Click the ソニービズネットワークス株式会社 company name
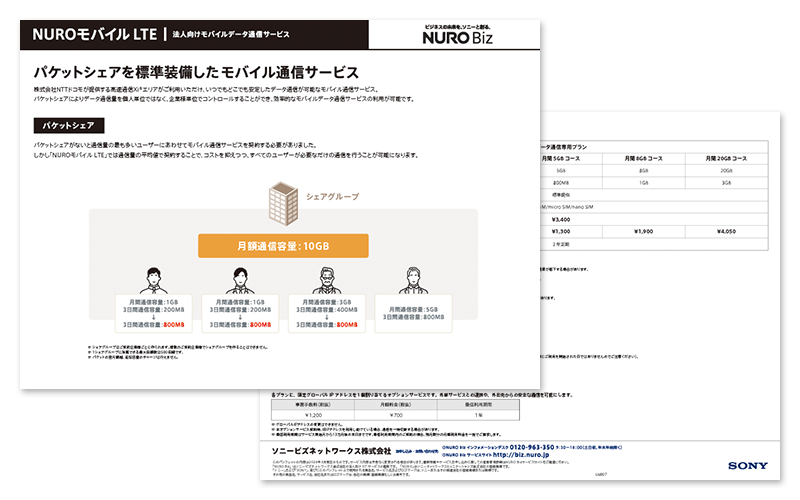This screenshot has height=500, width=800. point(331,451)
